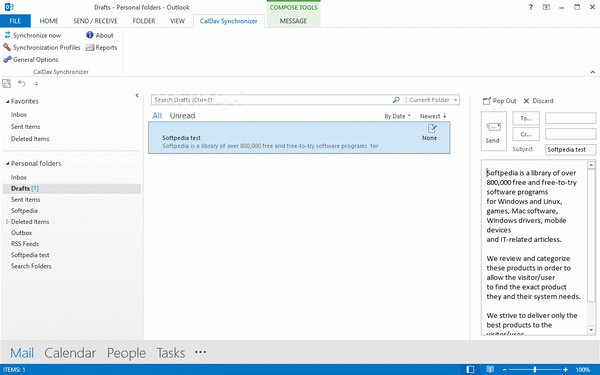Switch to the MESSAGE compose tab
Image resolution: width=600 pixels, height=375 pixels.
coord(293,21)
